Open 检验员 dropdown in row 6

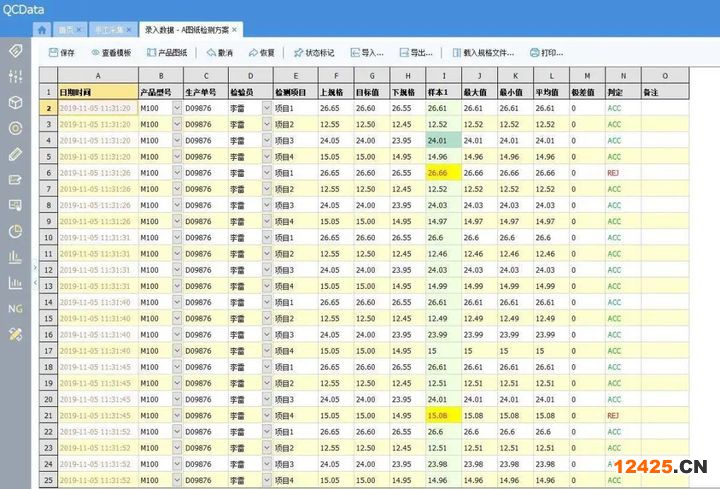(267, 173)
